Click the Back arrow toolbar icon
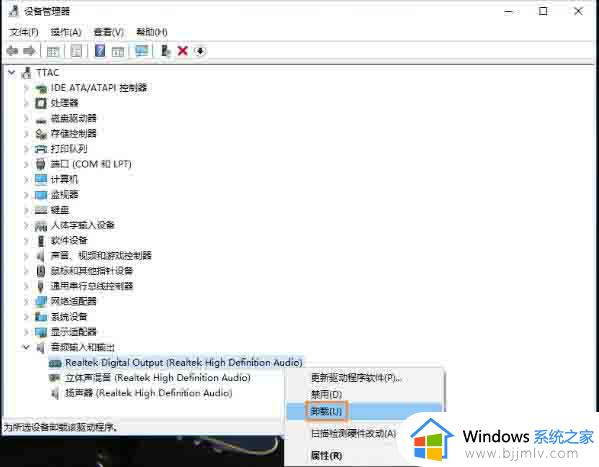 (x=12, y=50)
